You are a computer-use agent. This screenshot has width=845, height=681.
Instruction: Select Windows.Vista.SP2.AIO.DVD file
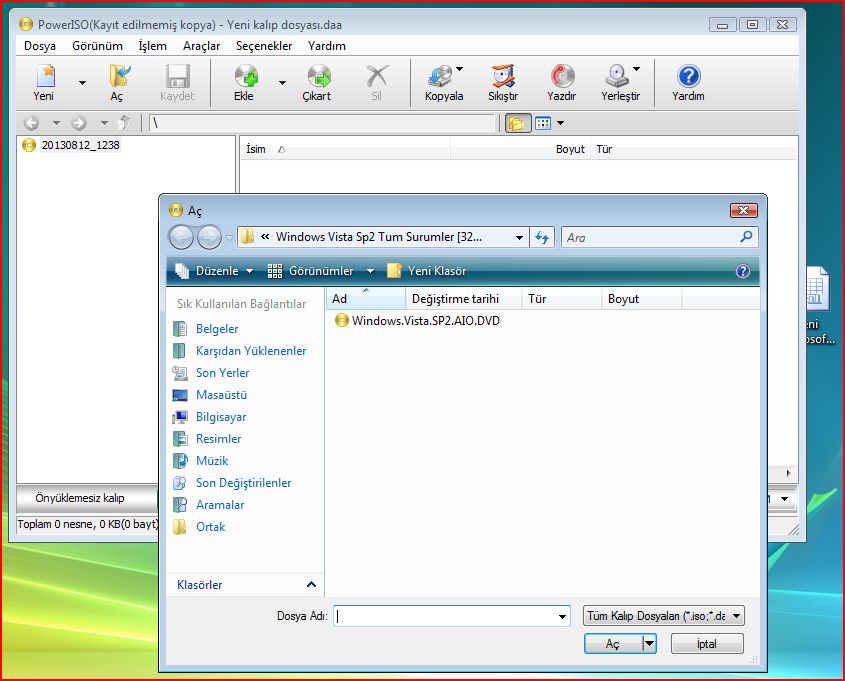tap(425, 321)
